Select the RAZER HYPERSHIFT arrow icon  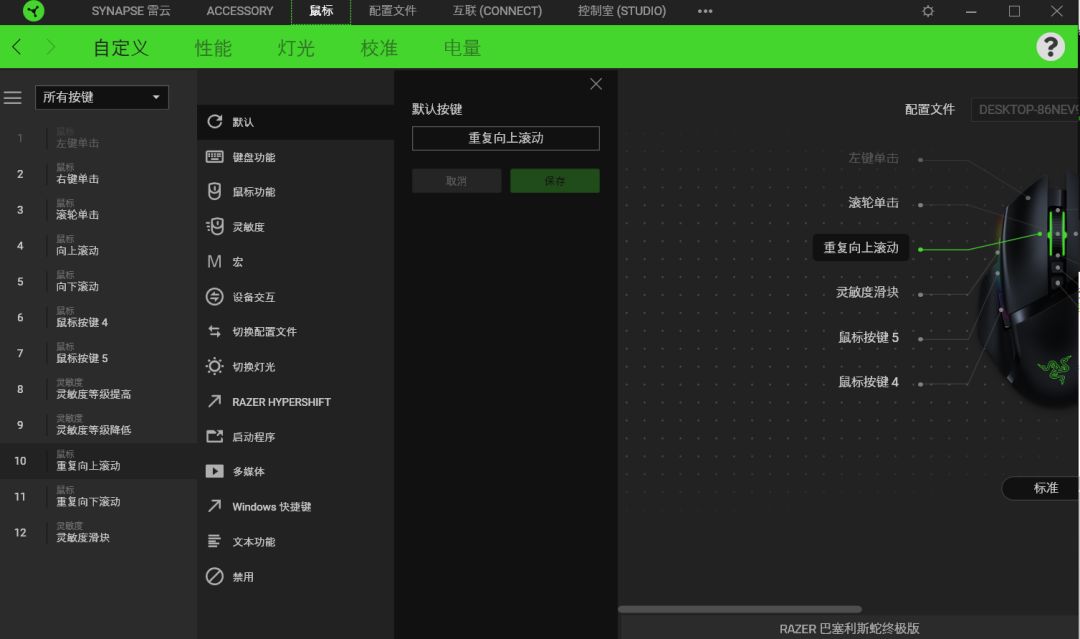click(214, 401)
